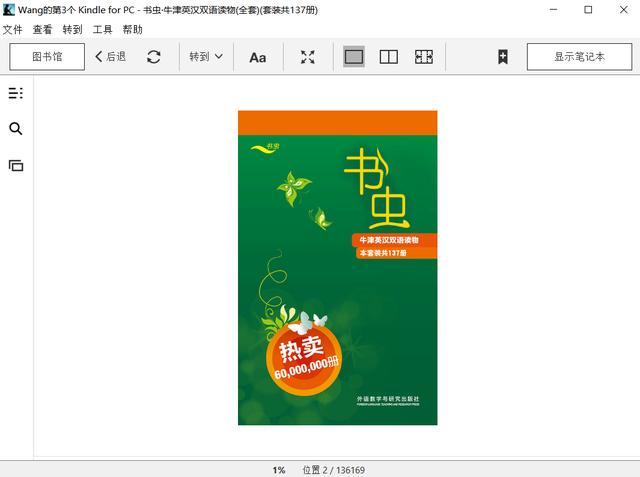
Task: Open the 工具 menu
Action: pos(102,29)
